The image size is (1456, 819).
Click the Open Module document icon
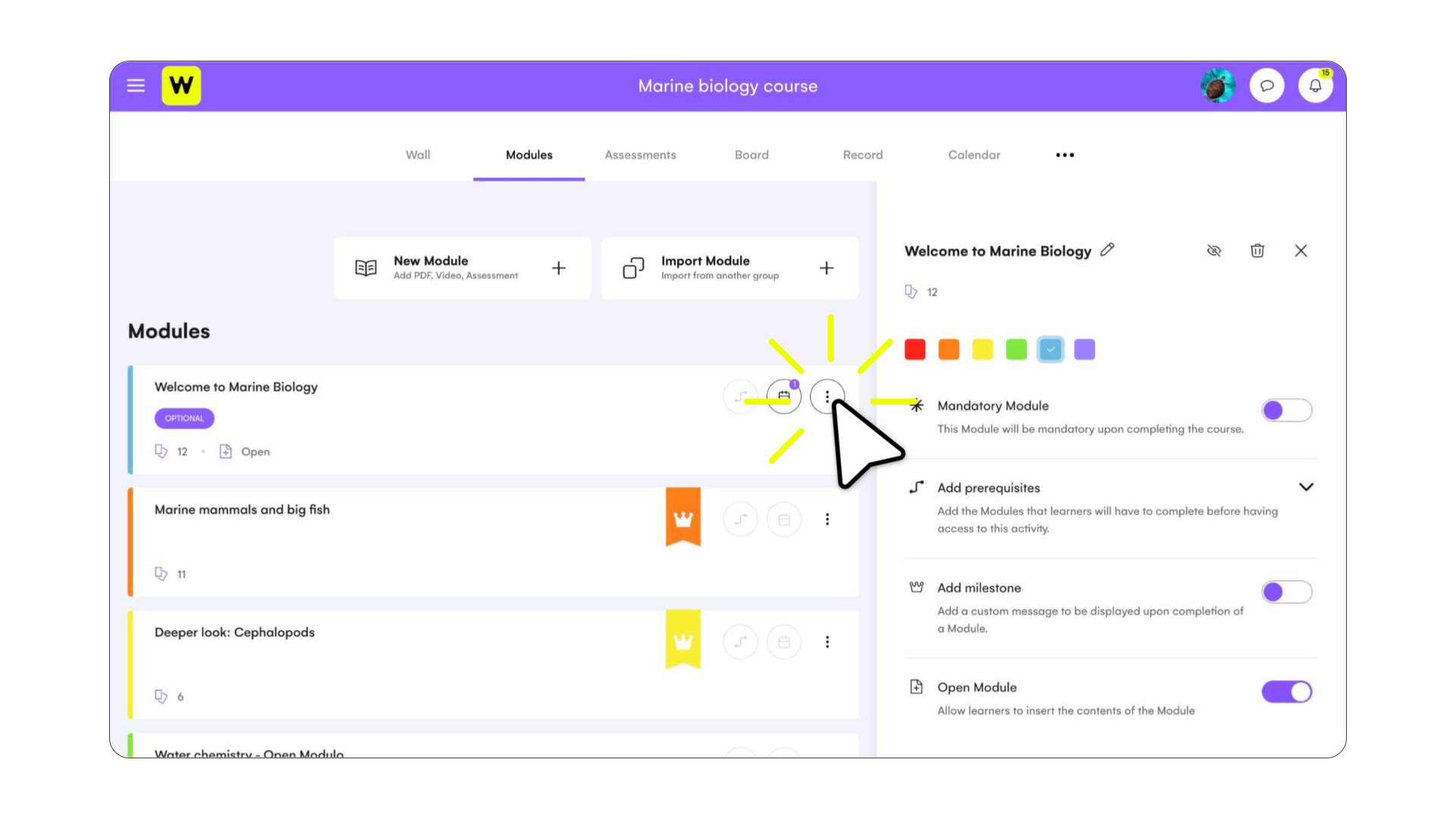tap(916, 686)
